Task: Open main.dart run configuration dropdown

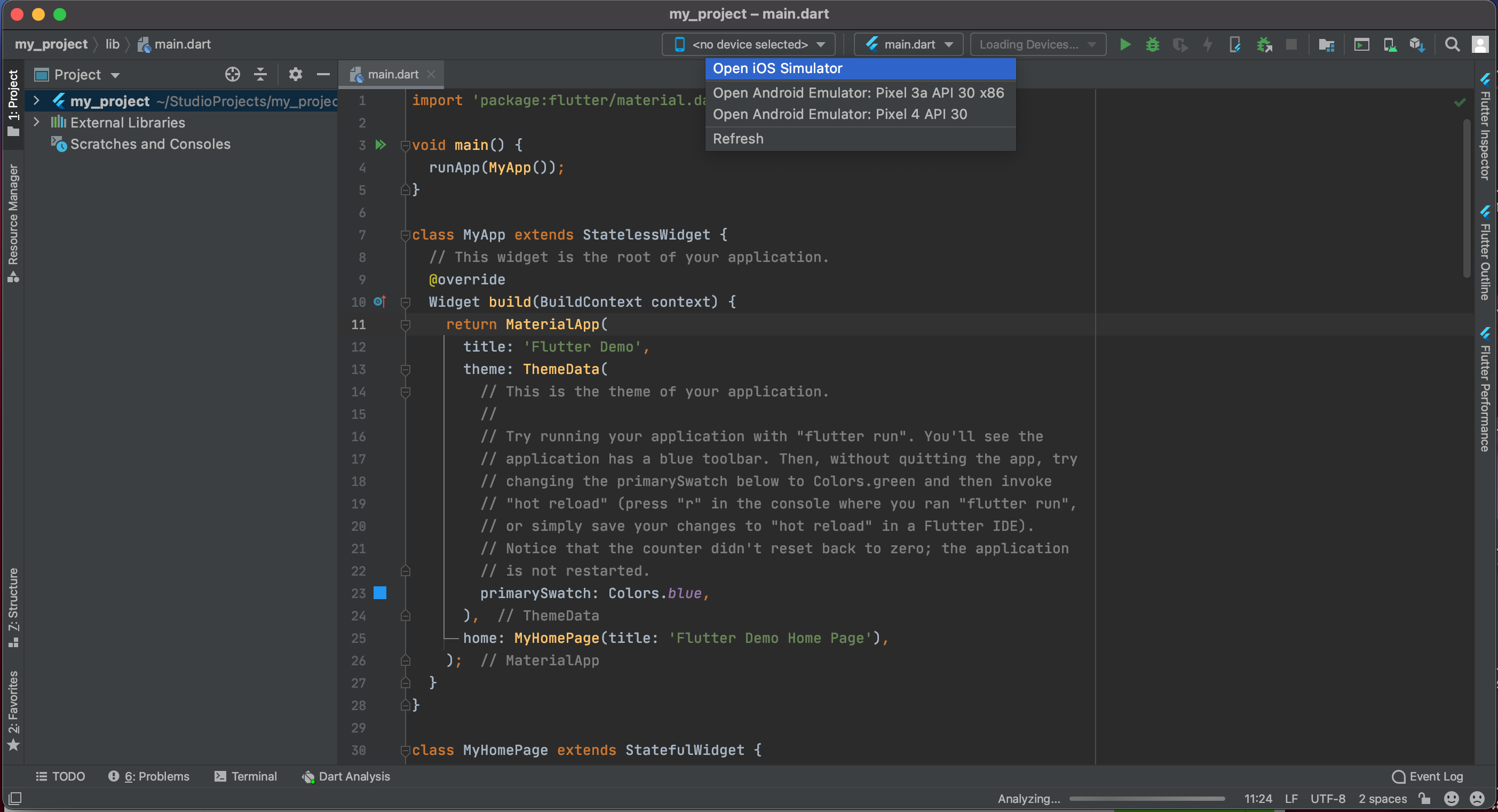Action: 908,45
